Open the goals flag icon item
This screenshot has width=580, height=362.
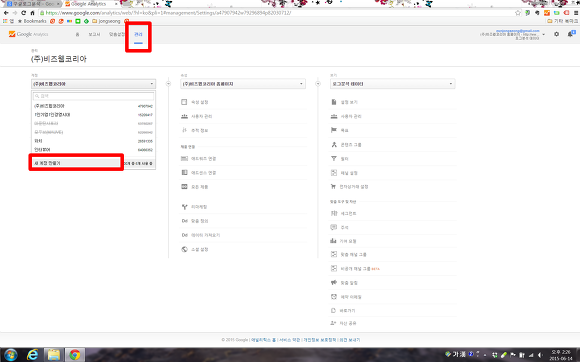click(x=339, y=130)
